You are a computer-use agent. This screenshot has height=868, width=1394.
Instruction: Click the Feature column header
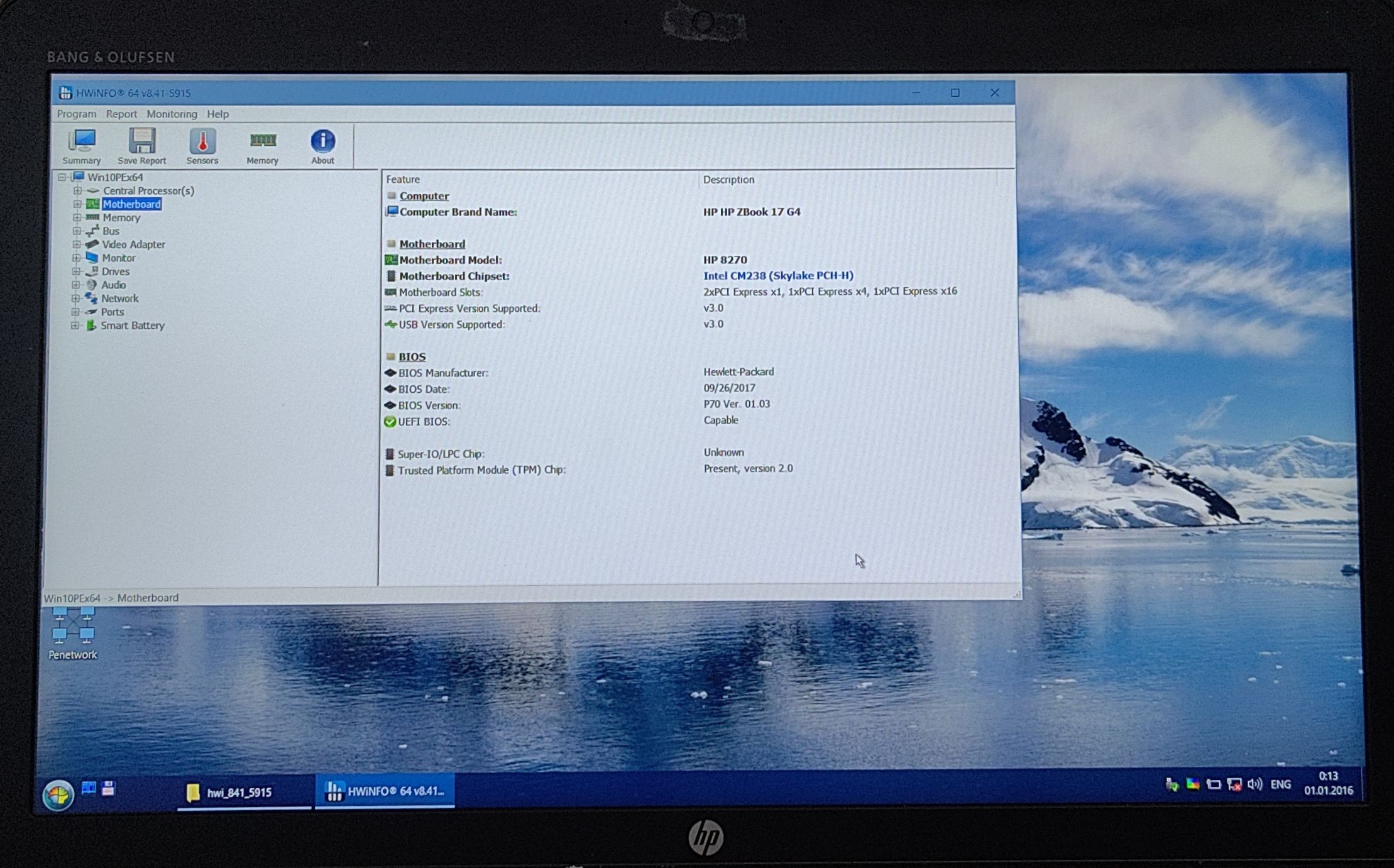[541, 179]
